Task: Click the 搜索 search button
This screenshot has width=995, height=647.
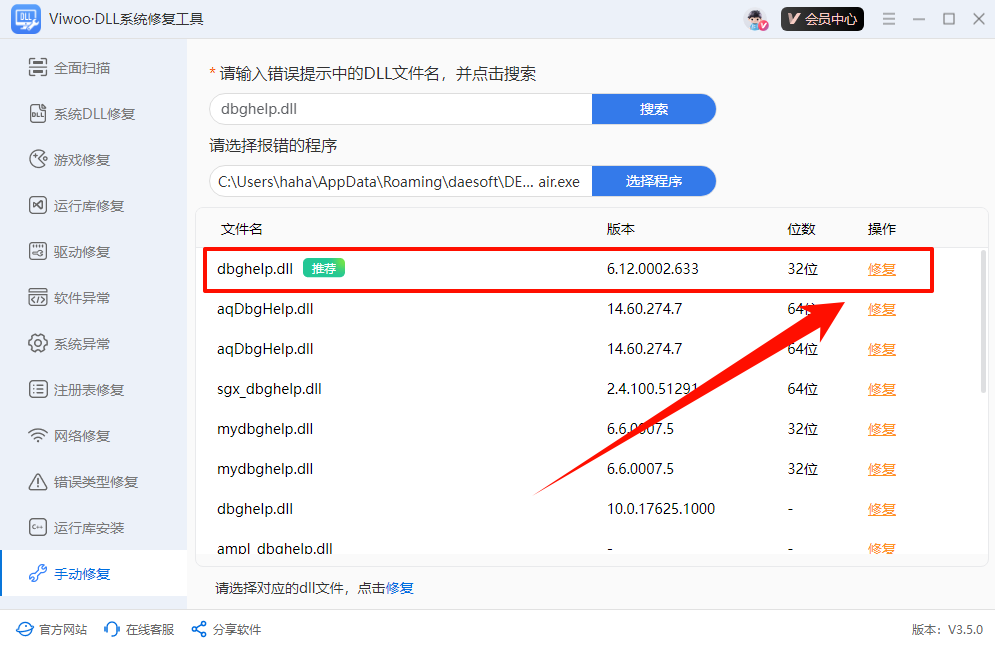Action: click(x=653, y=108)
